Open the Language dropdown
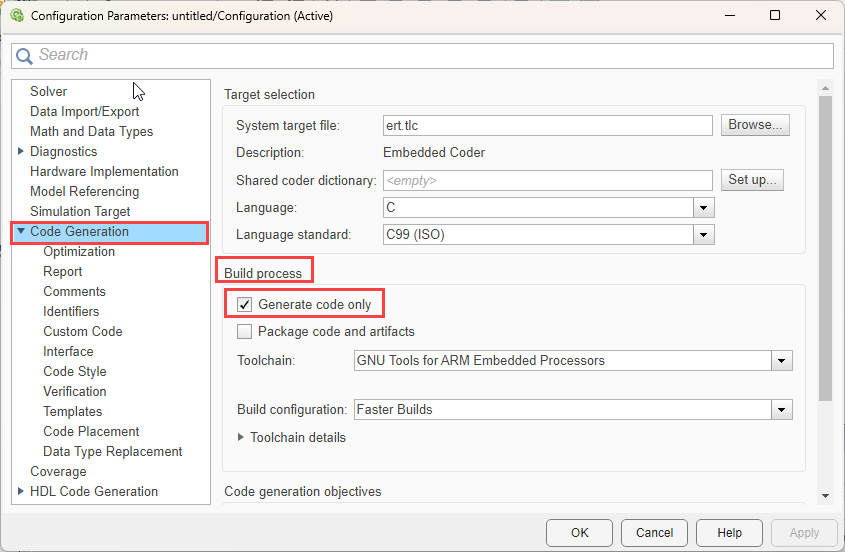This screenshot has height=552, width=845. (704, 208)
